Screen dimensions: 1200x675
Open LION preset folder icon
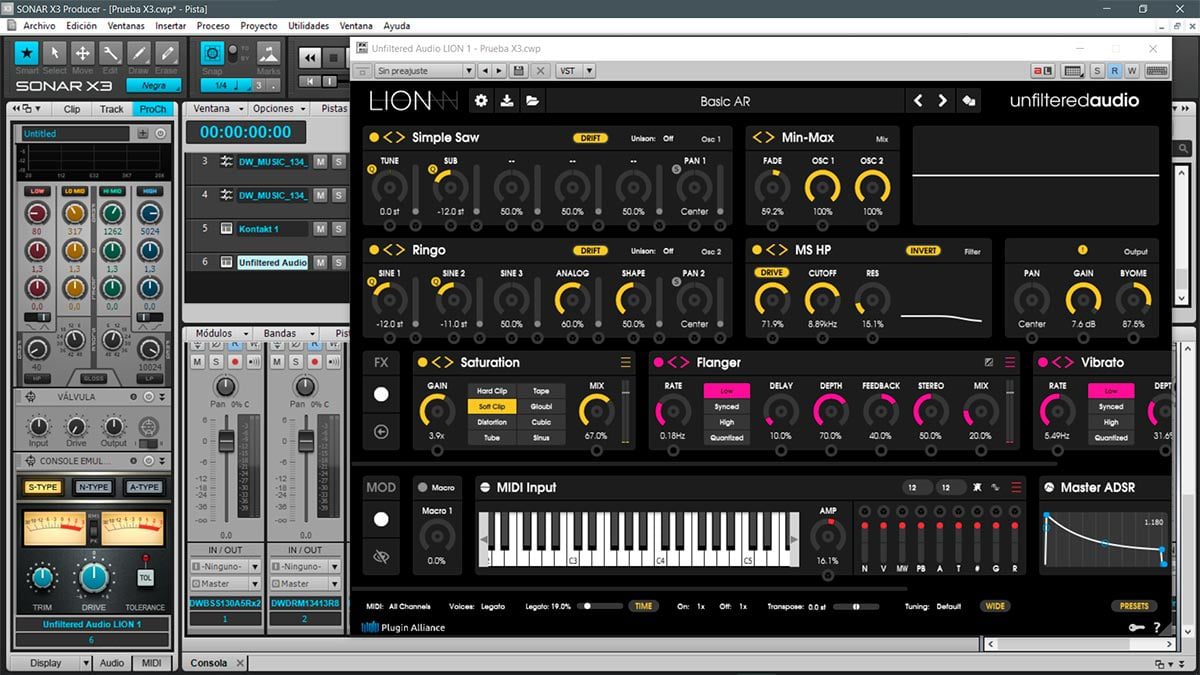(533, 100)
